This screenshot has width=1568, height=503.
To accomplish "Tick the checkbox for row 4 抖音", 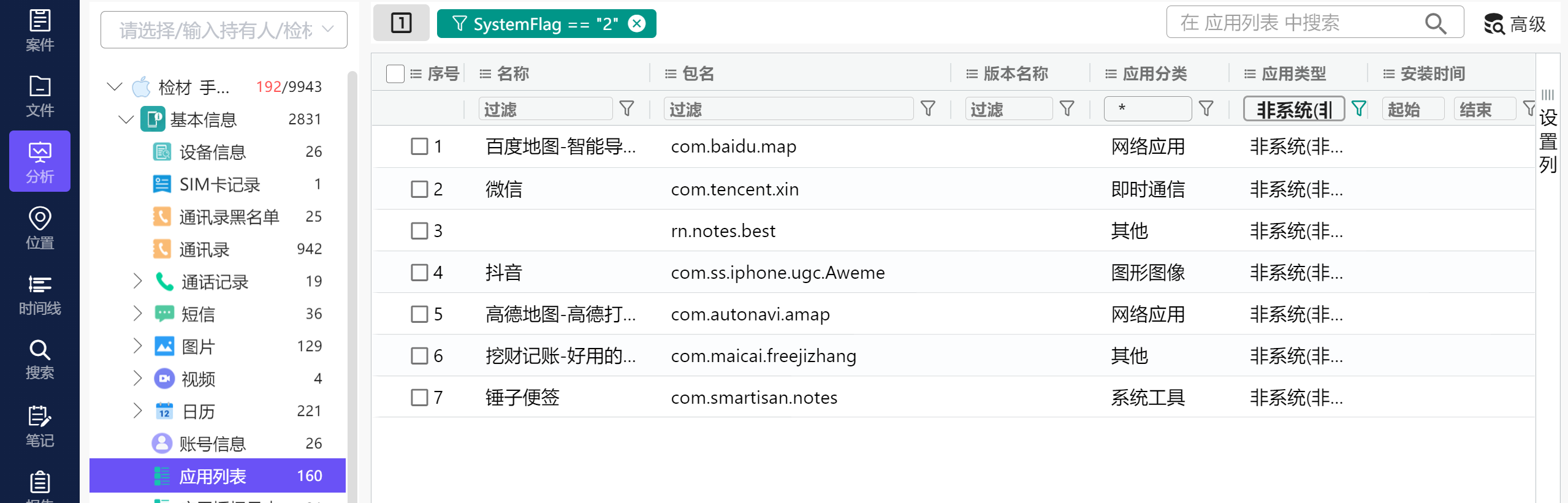I will 419,272.
